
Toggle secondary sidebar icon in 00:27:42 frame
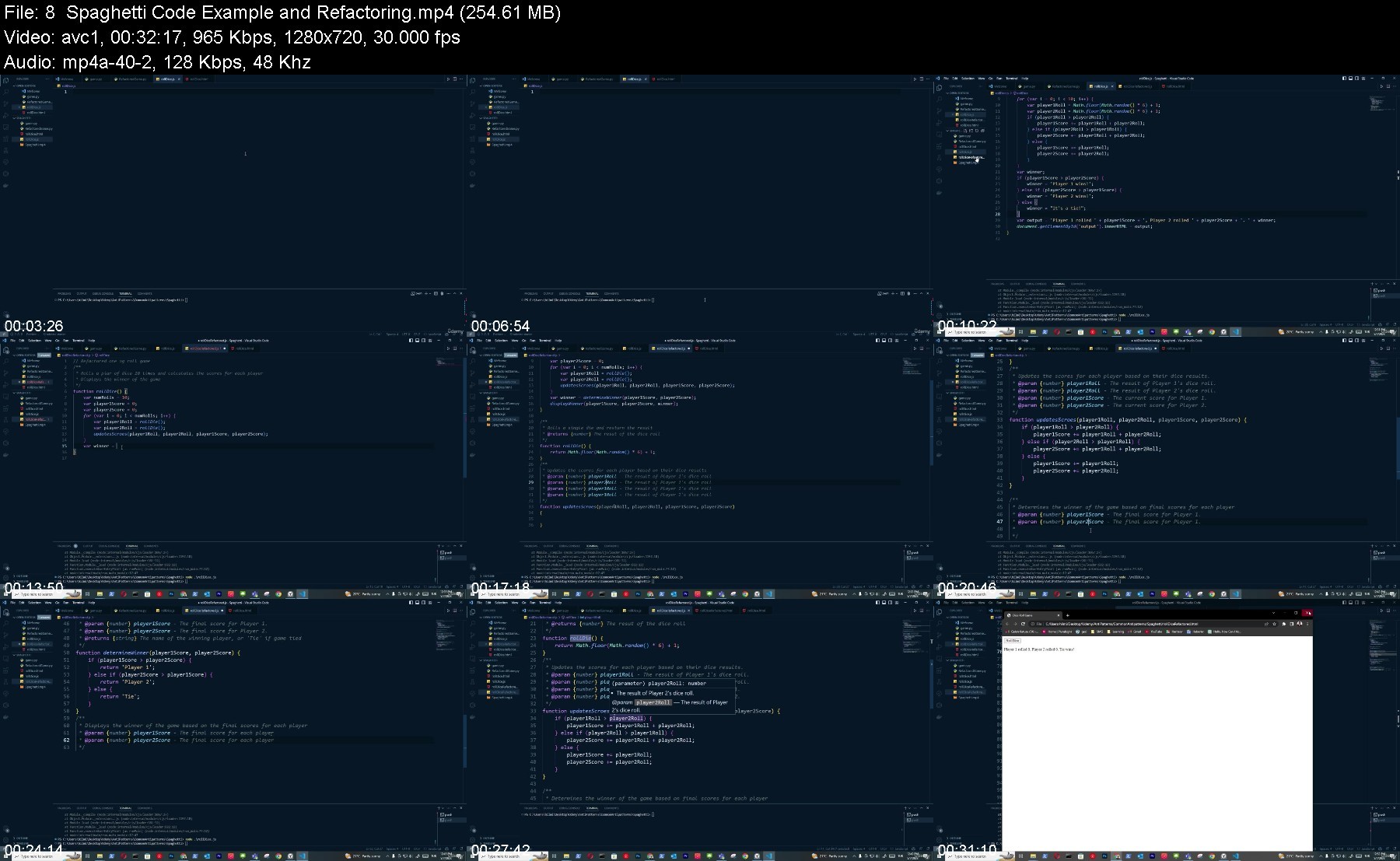[x=890, y=603]
